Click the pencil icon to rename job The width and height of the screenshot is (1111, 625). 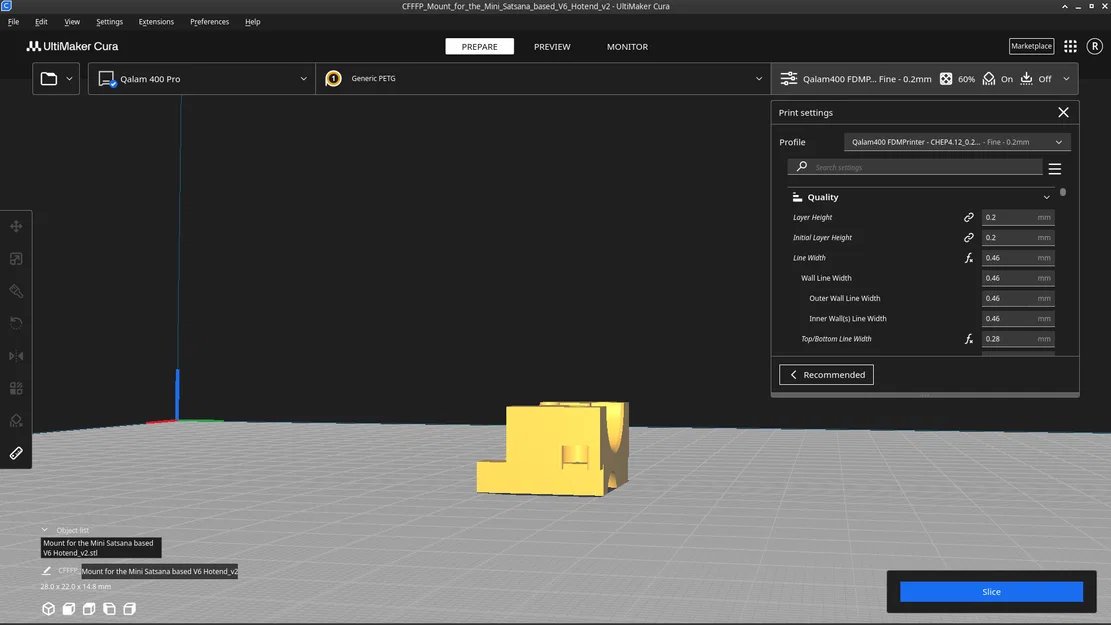tap(47, 570)
